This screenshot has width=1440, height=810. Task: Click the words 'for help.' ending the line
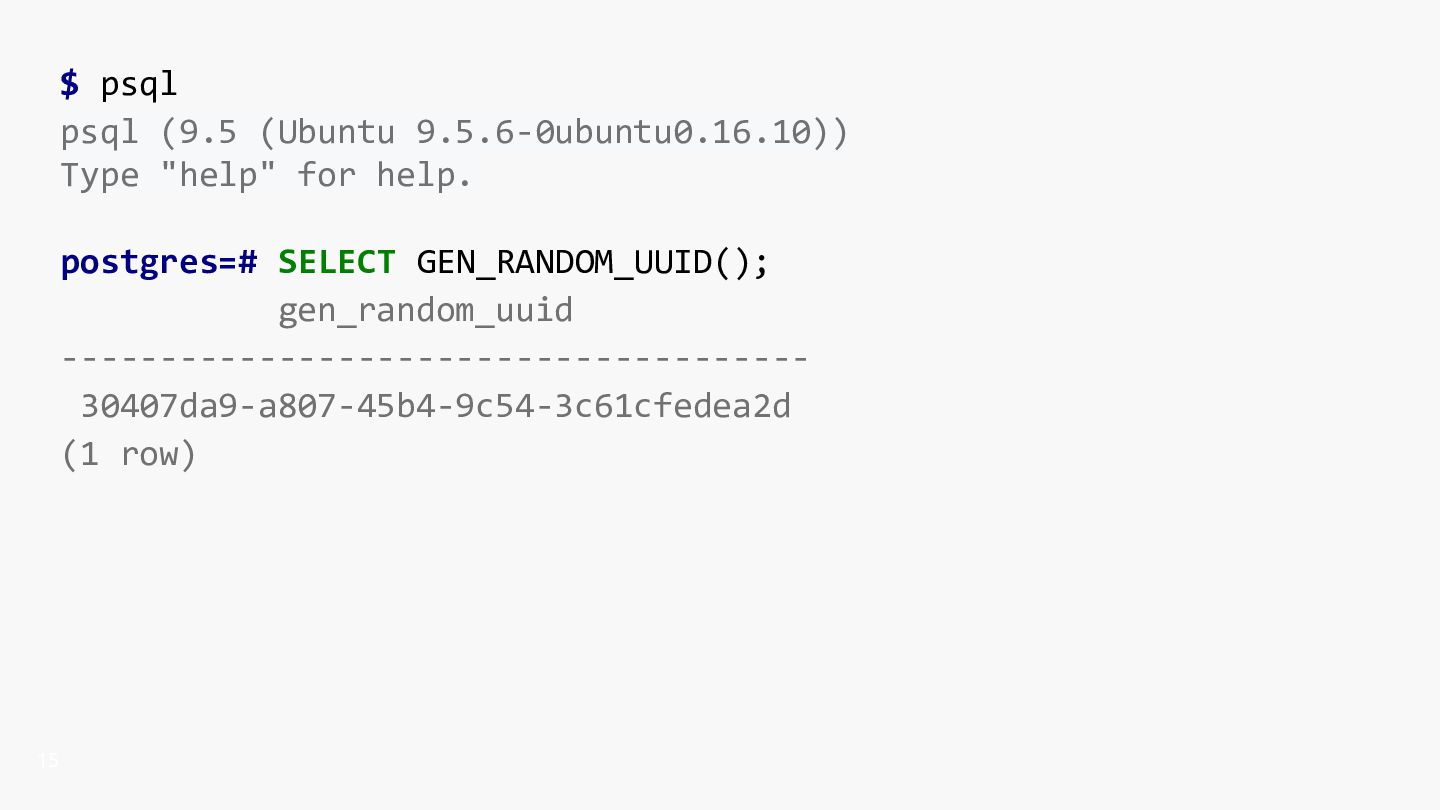point(385,175)
